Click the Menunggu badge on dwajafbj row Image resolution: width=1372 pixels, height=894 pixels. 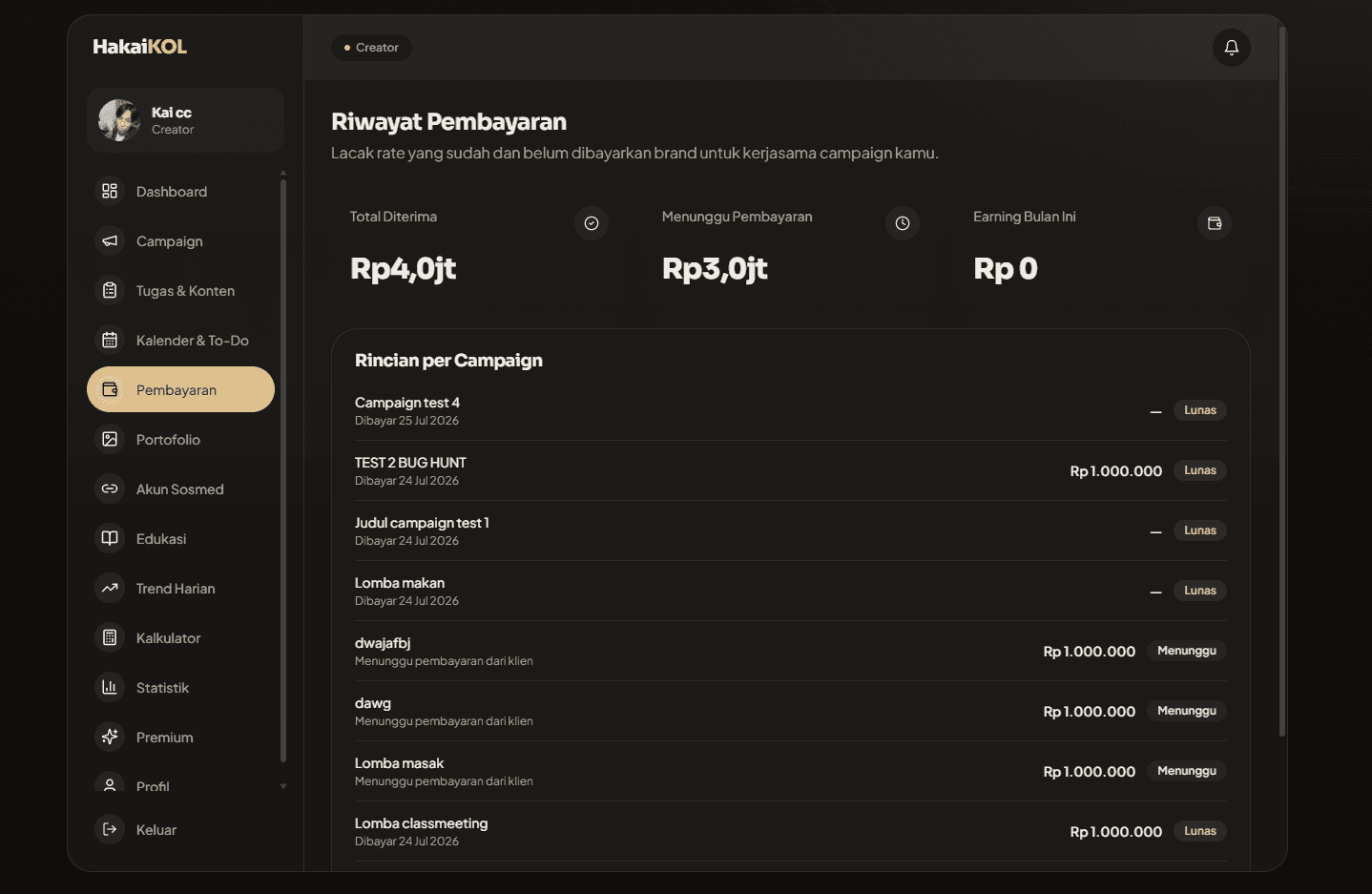click(1187, 651)
